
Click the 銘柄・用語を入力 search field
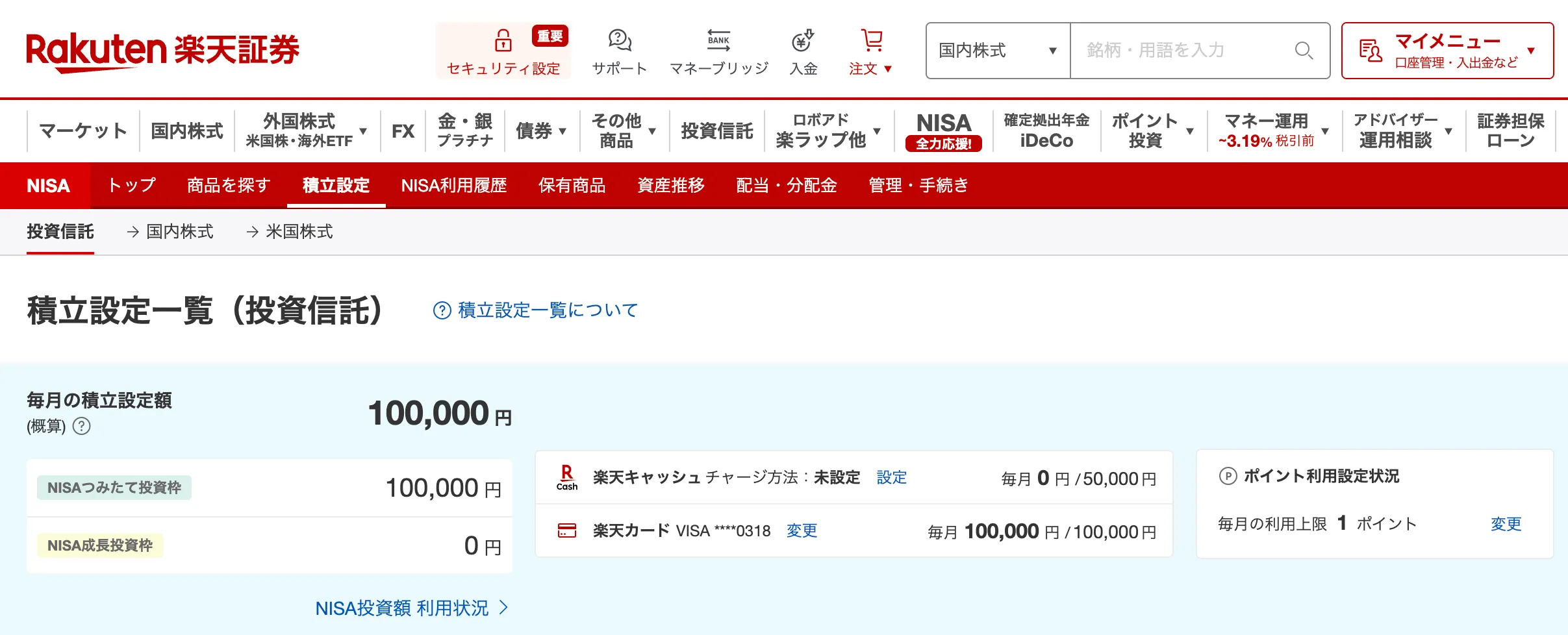coord(1169,51)
